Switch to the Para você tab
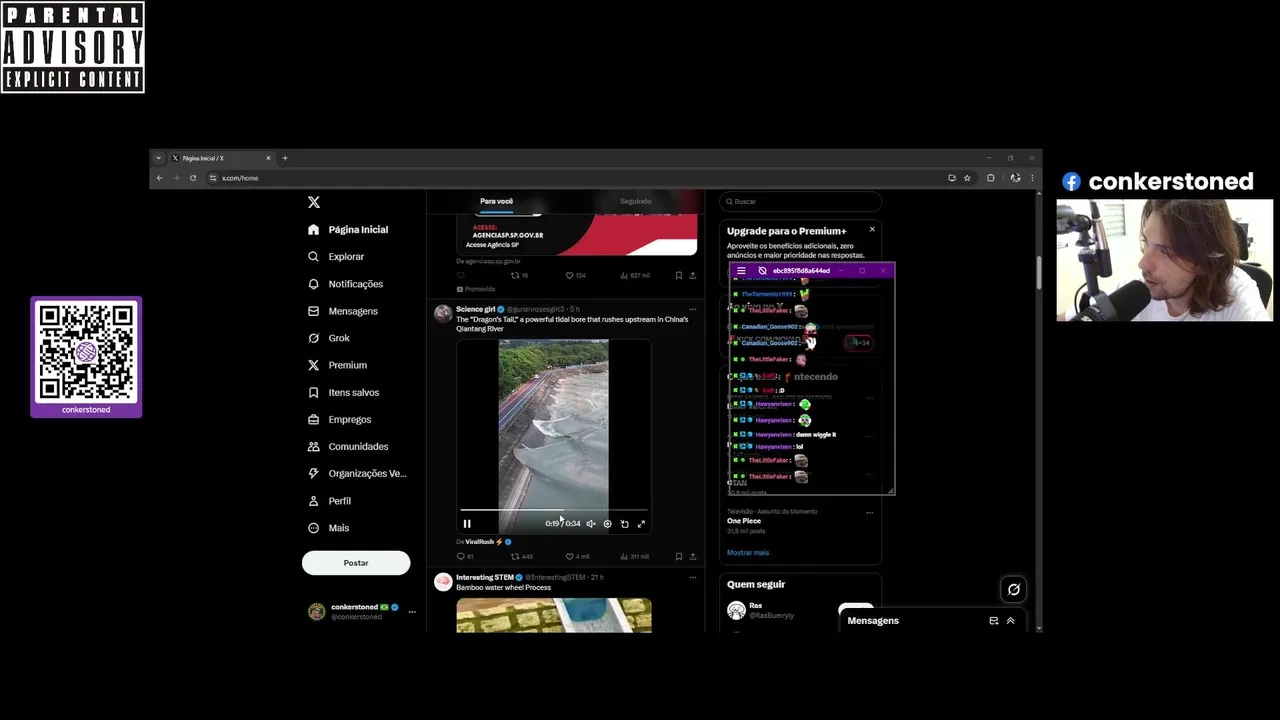Viewport: 1280px width, 720px height. coord(496,201)
